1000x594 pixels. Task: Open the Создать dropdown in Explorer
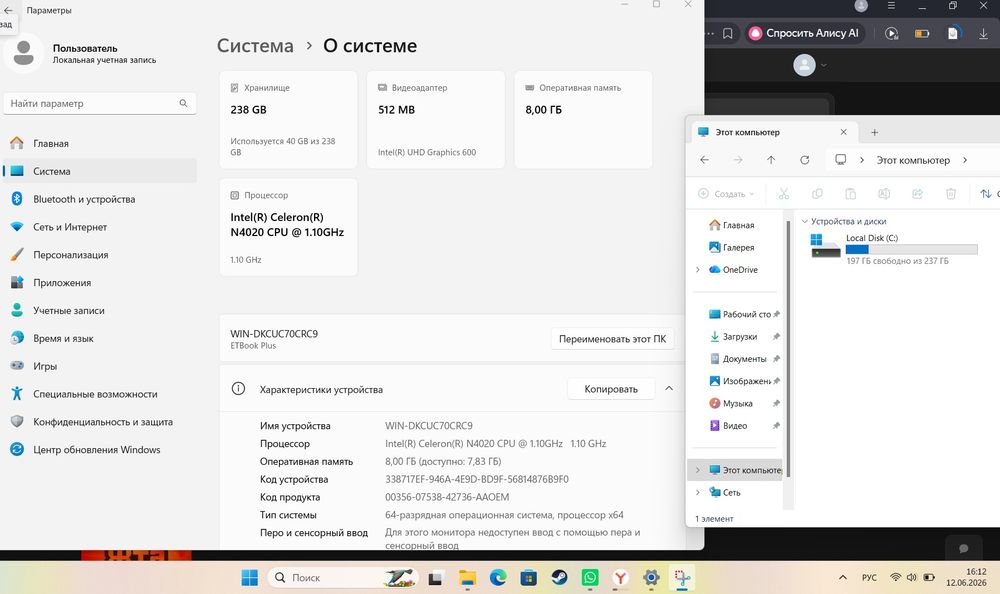click(726, 193)
